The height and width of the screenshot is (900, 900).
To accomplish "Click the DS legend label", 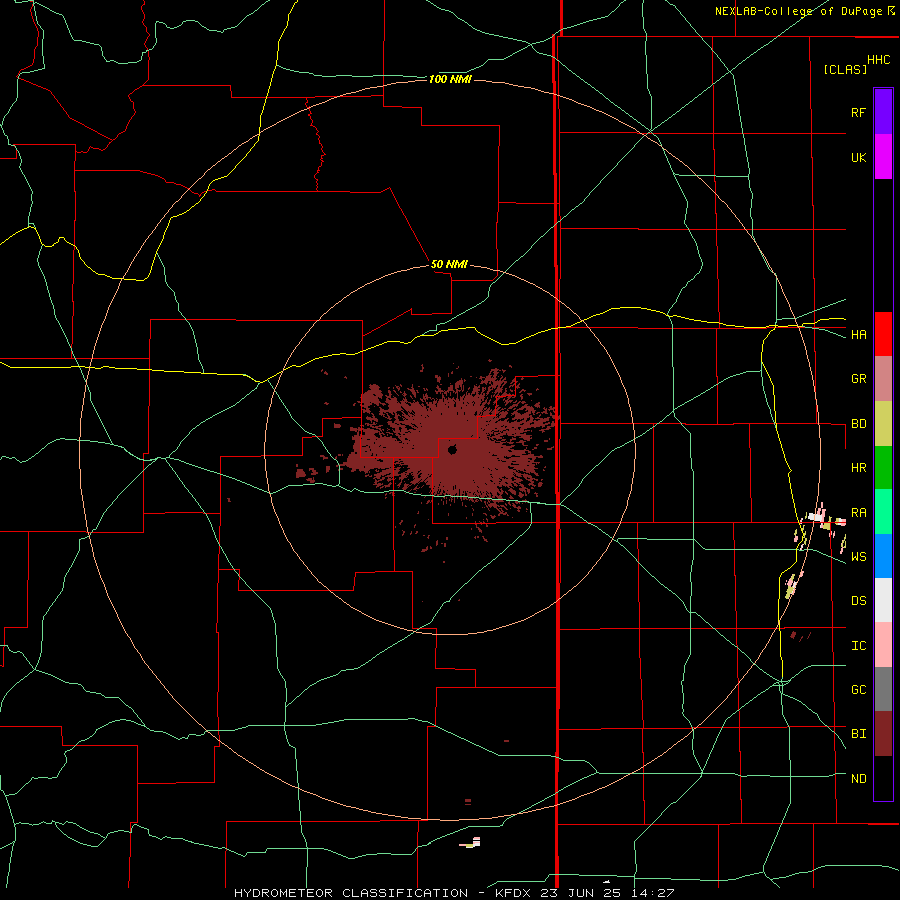I will tap(858, 600).
